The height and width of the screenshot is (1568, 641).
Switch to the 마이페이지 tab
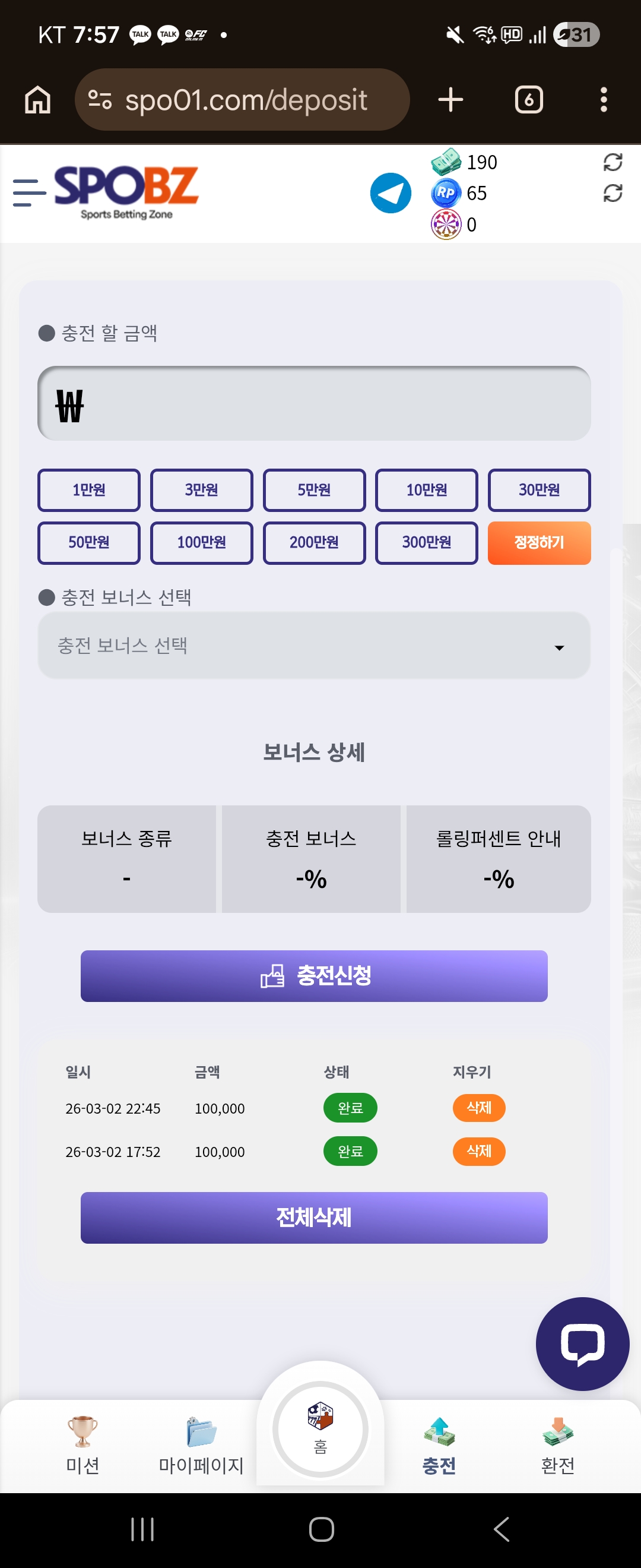point(201,1444)
